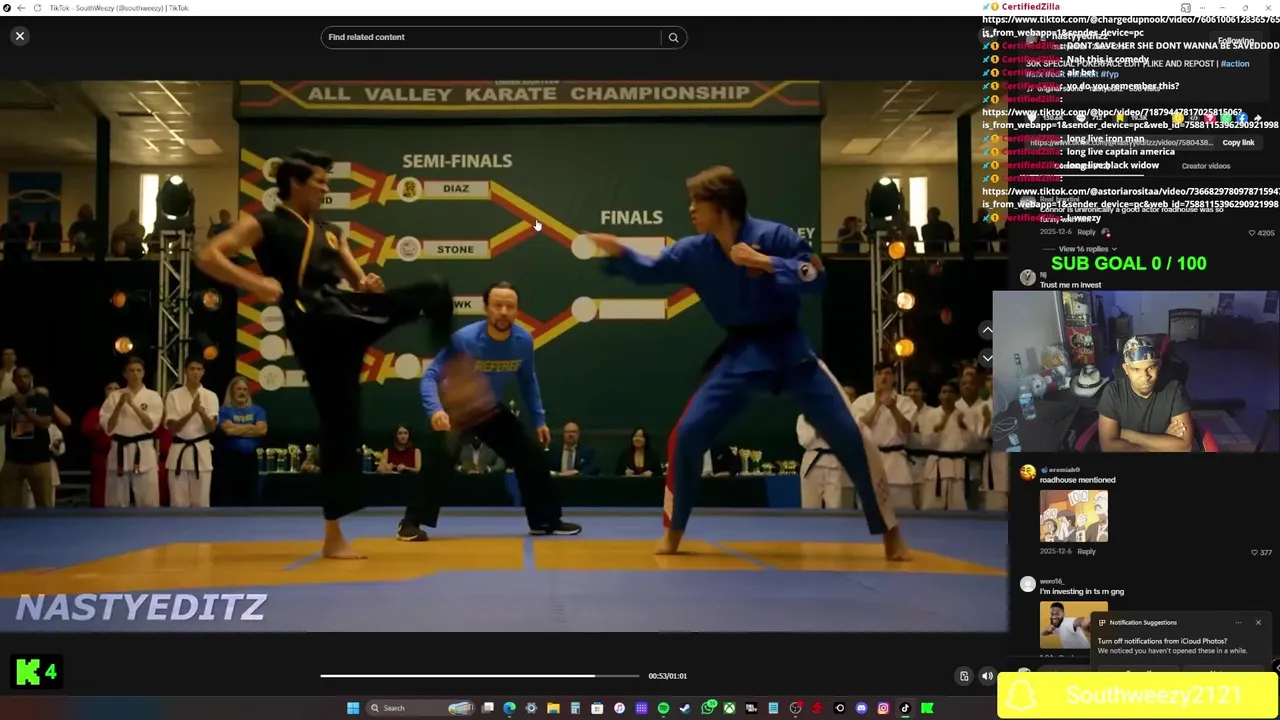Go to previous video with up chevron
1280x720 pixels.
pyautogui.click(x=987, y=330)
